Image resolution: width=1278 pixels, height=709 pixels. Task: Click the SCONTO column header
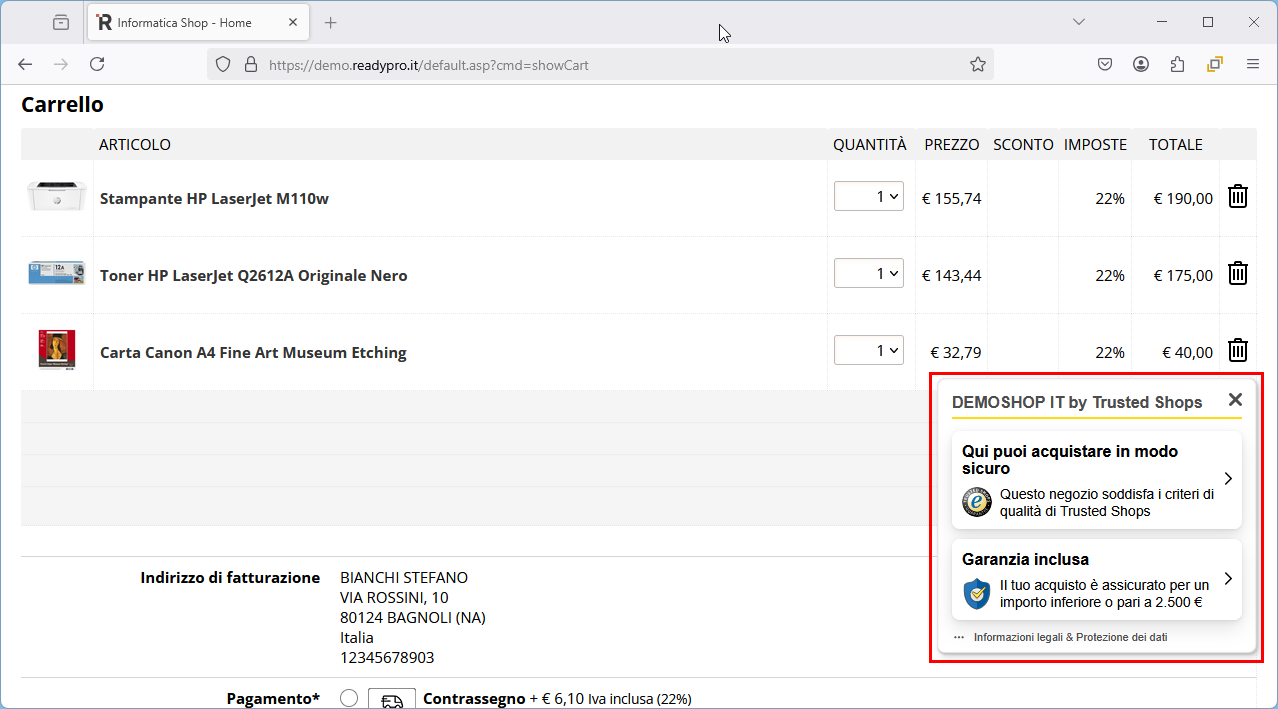coord(1023,144)
